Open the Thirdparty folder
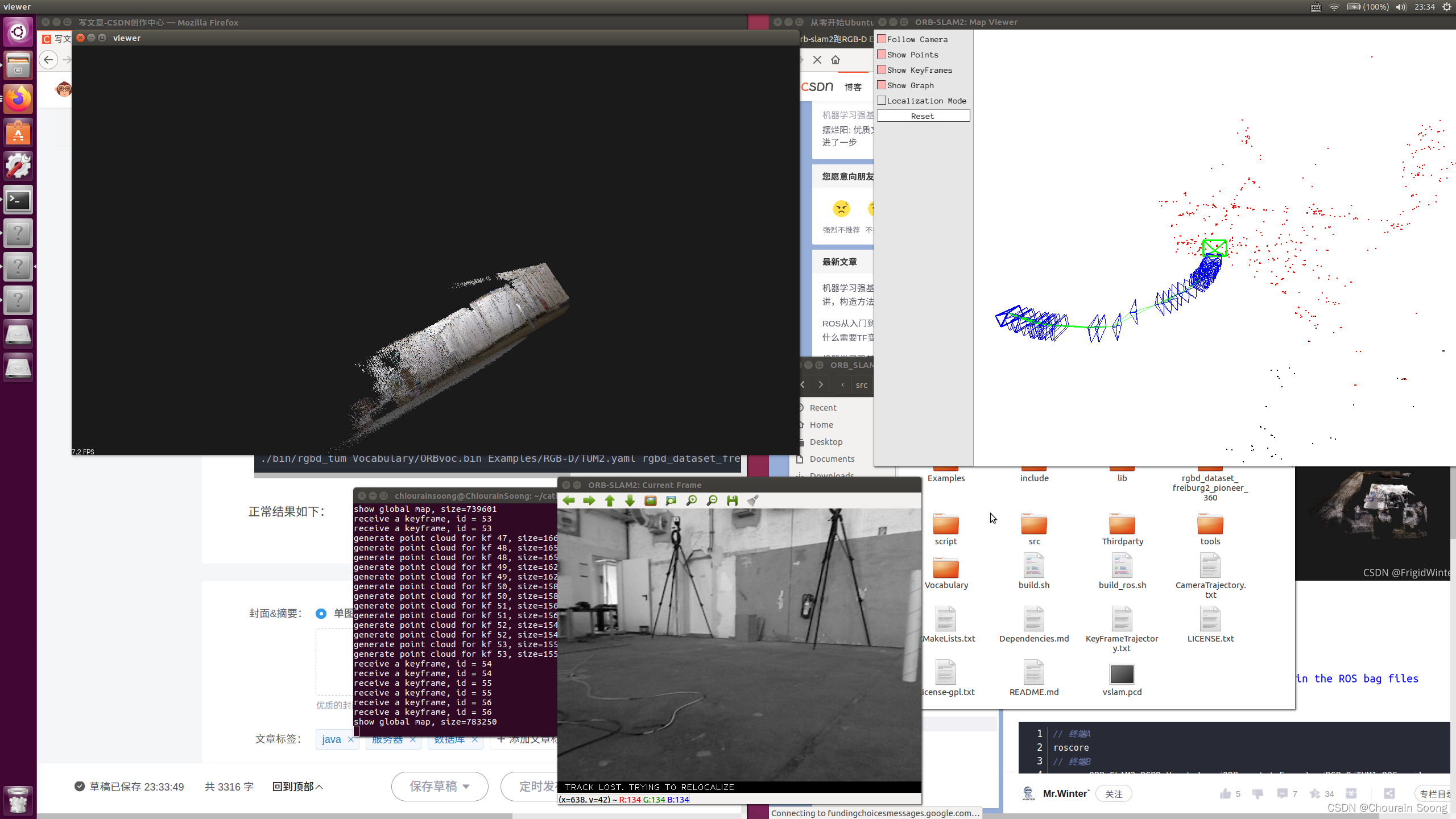The width and height of the screenshot is (1456, 819). tap(1122, 530)
